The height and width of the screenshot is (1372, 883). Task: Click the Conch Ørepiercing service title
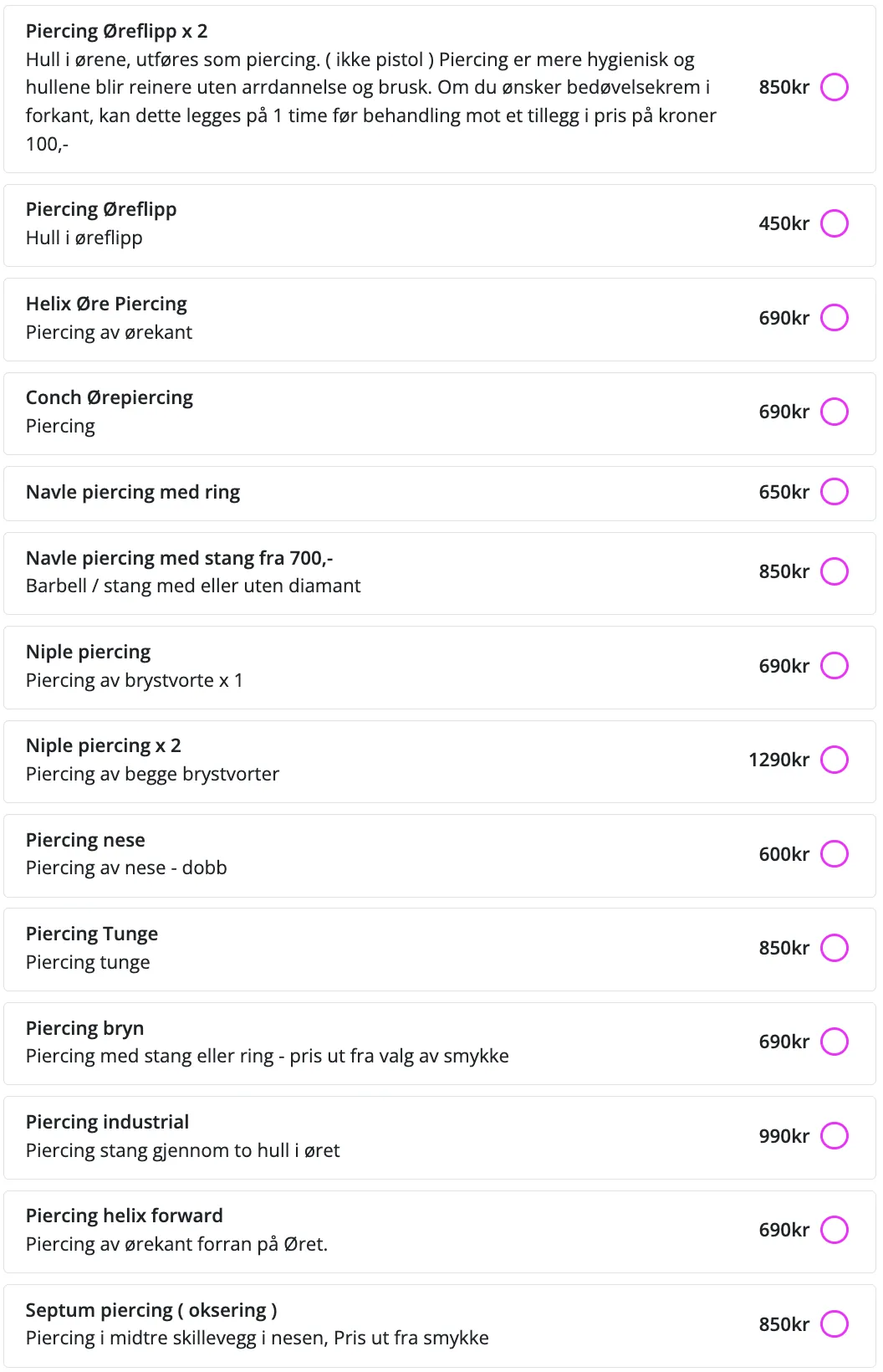click(110, 397)
